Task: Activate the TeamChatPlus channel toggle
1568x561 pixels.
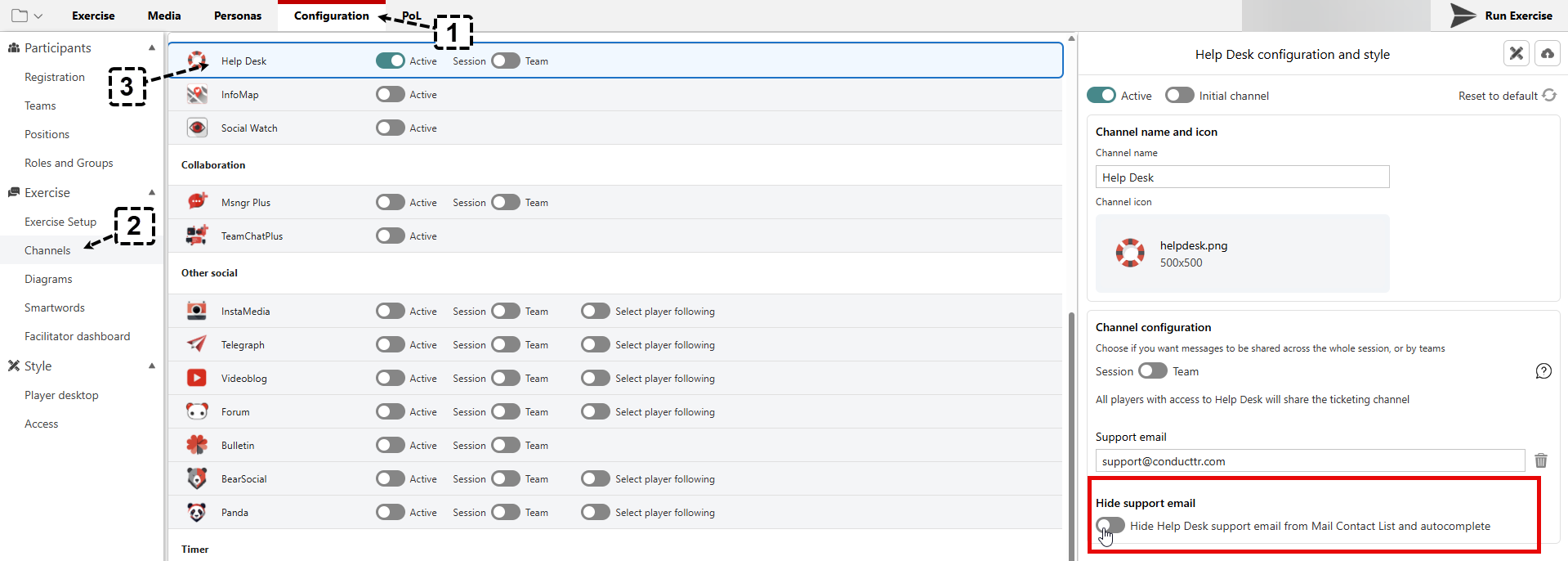Action: (391, 236)
